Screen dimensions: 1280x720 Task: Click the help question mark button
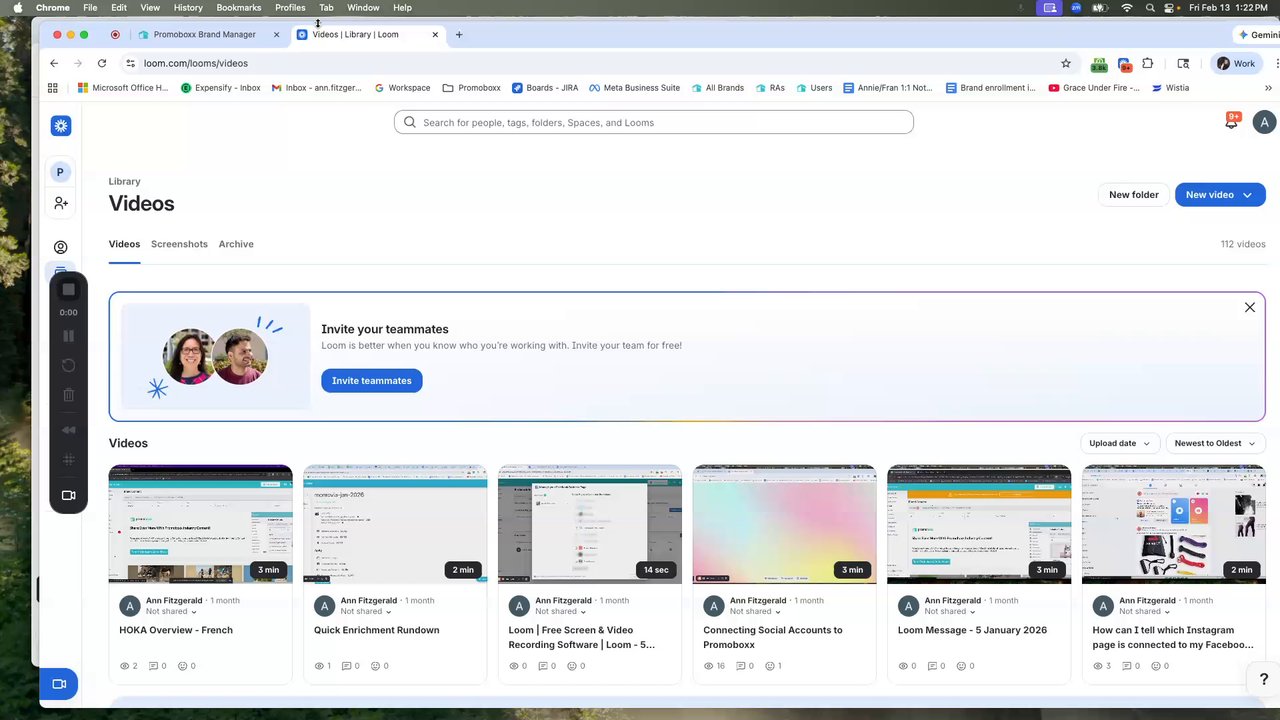tap(1264, 680)
